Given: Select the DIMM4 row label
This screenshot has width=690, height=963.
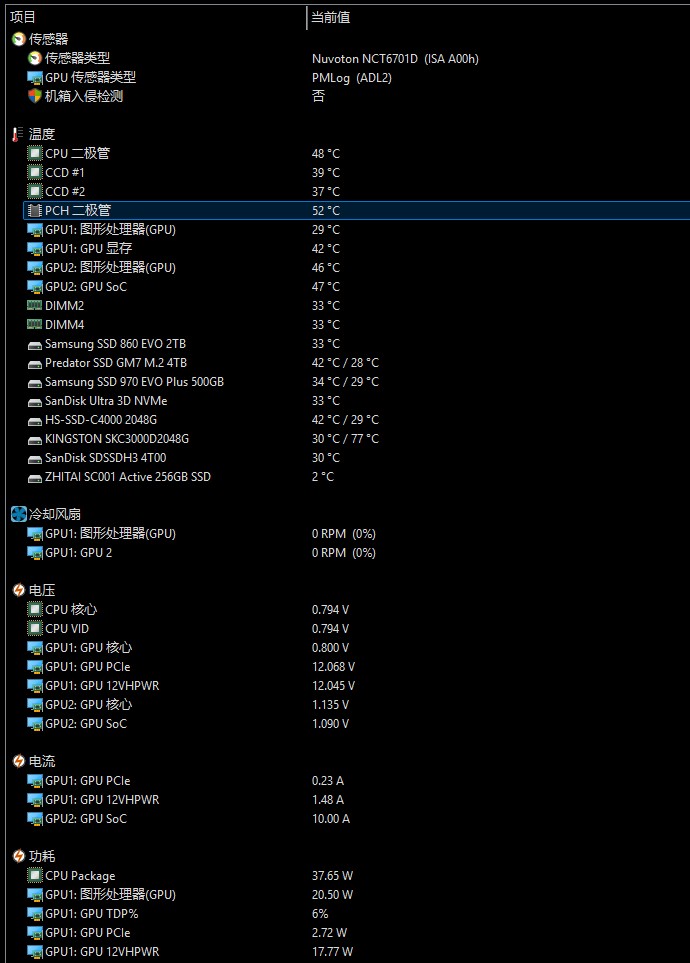Looking at the screenshot, I should pyautogui.click(x=65, y=324).
